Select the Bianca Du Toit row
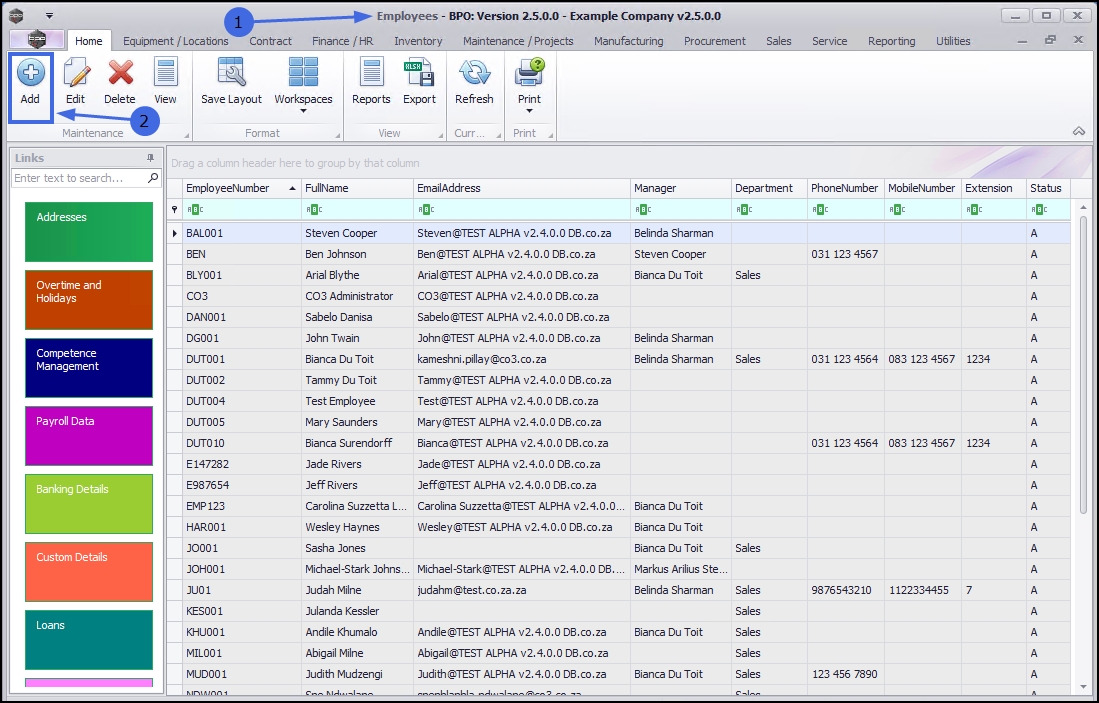The width and height of the screenshot is (1099, 703). [341, 359]
